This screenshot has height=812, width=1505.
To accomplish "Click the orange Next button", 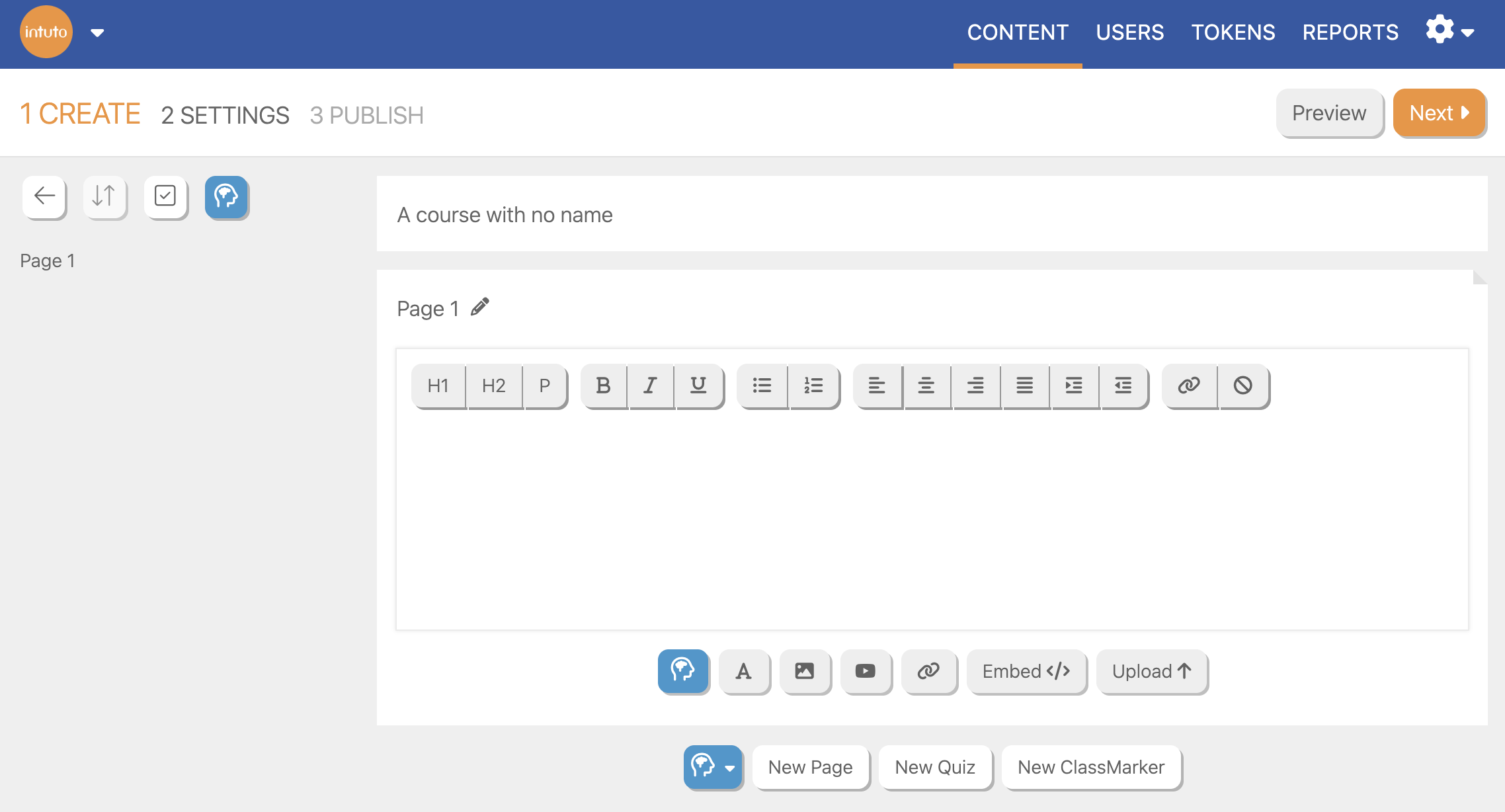I will (1439, 113).
